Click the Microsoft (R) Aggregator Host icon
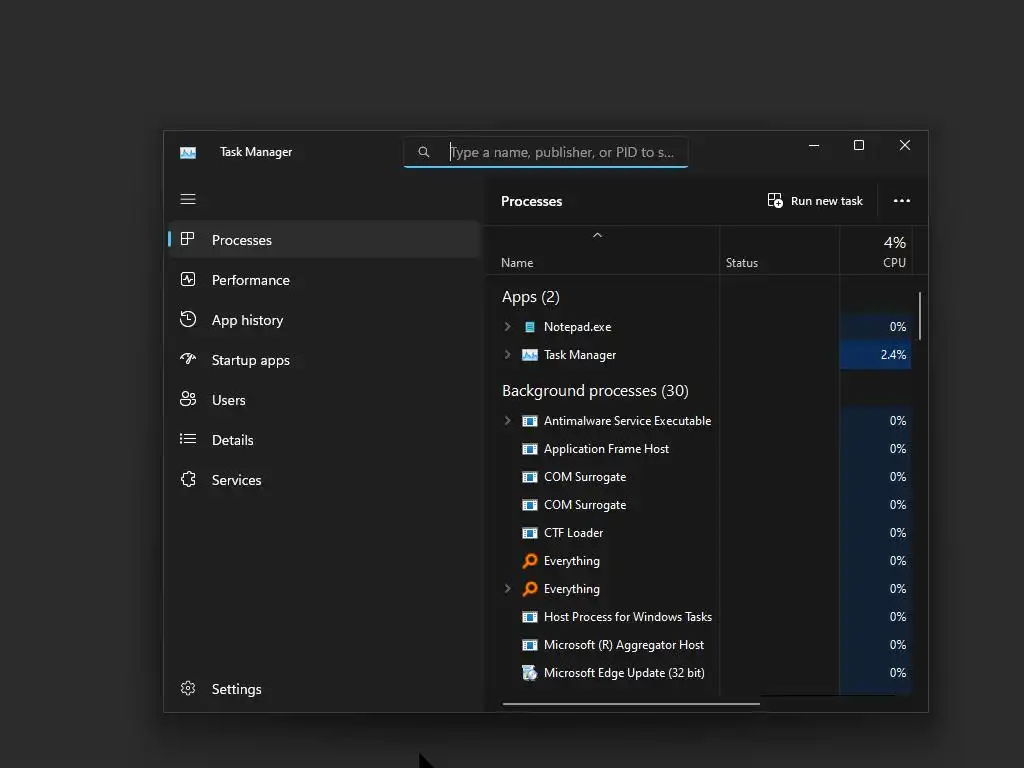1024x768 pixels. tap(530, 645)
